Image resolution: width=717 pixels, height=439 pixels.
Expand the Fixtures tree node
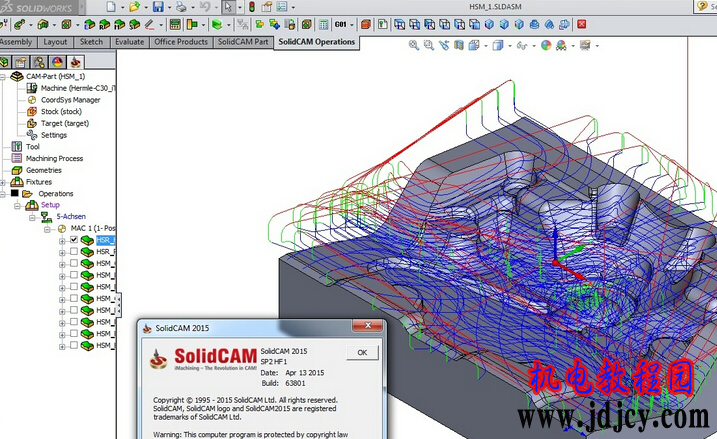click(x=2, y=182)
